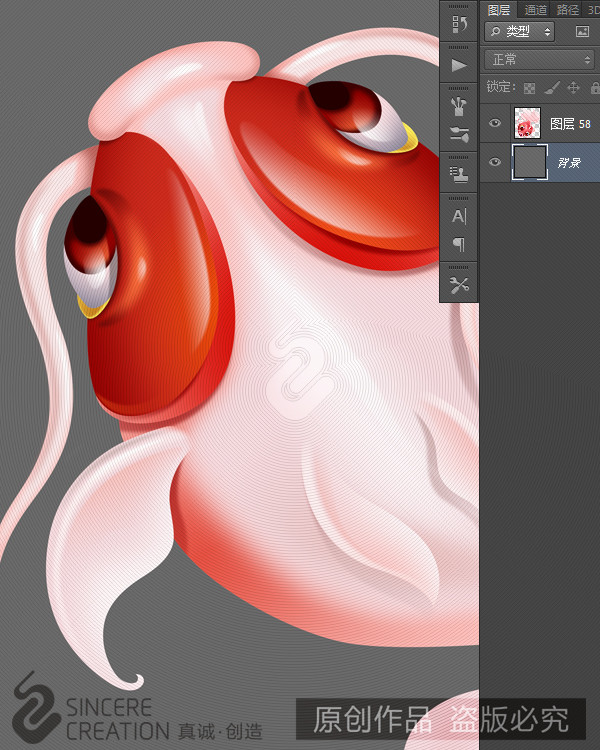
Task: Open the History panel icon
Action: pyautogui.click(x=459, y=24)
